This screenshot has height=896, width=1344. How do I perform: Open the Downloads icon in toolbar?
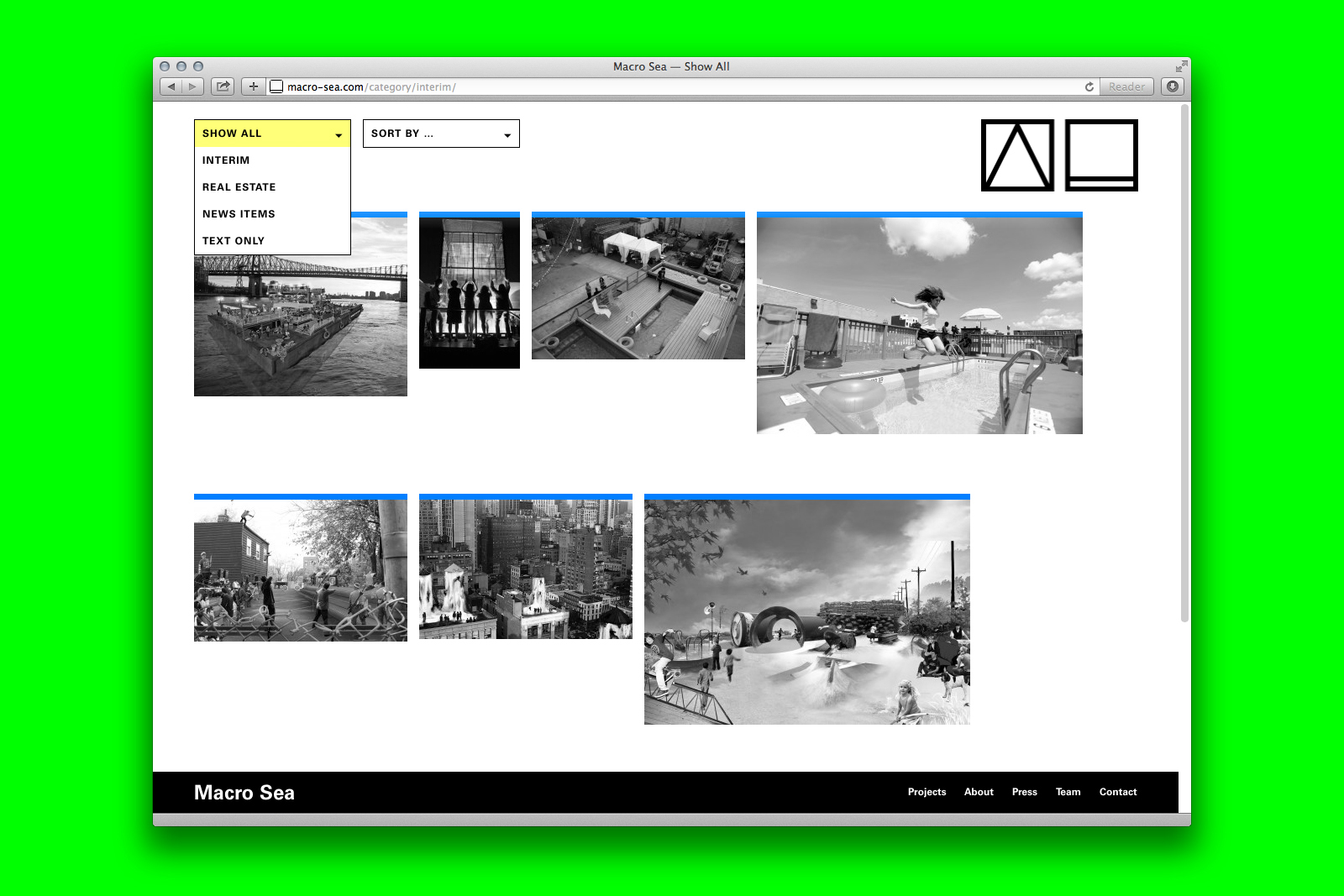point(1173,86)
